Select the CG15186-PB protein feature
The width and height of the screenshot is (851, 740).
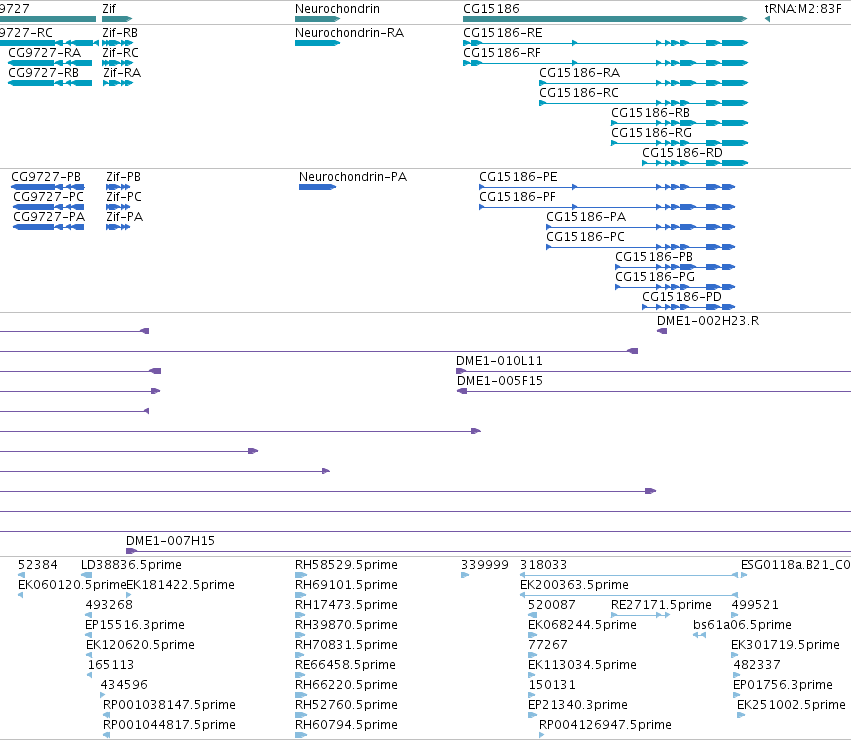point(675,267)
